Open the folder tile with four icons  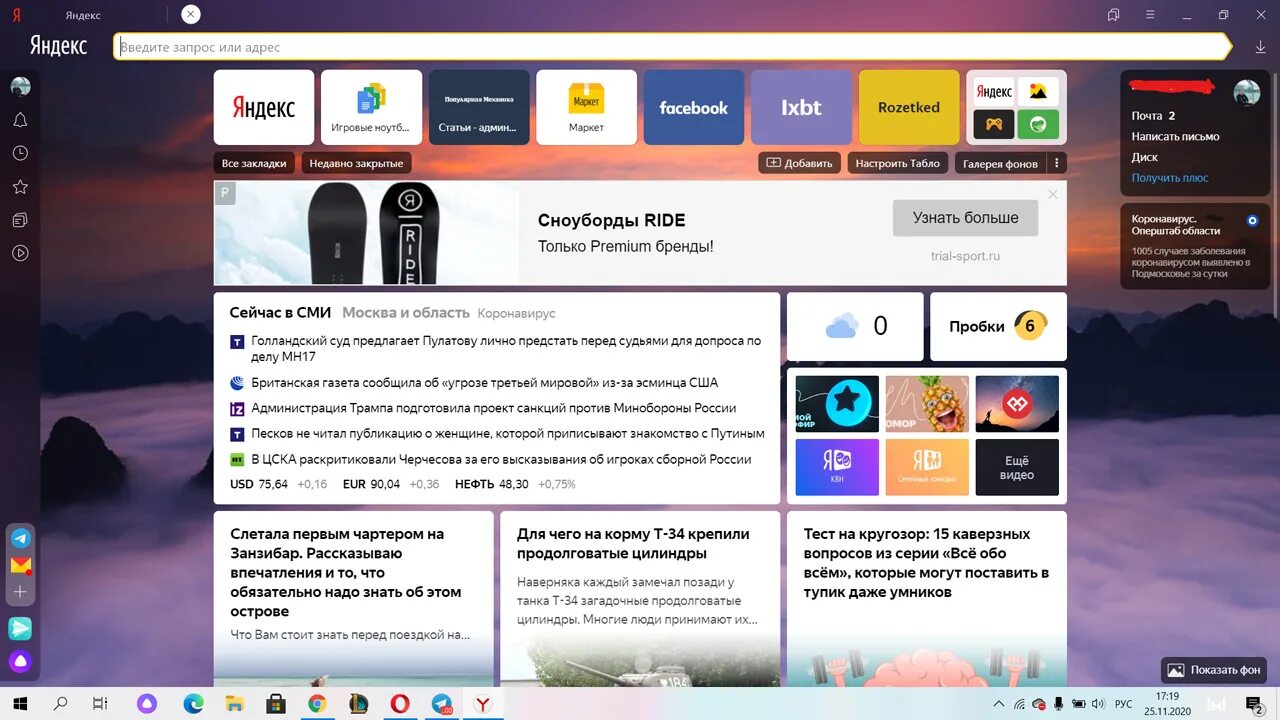1016,107
